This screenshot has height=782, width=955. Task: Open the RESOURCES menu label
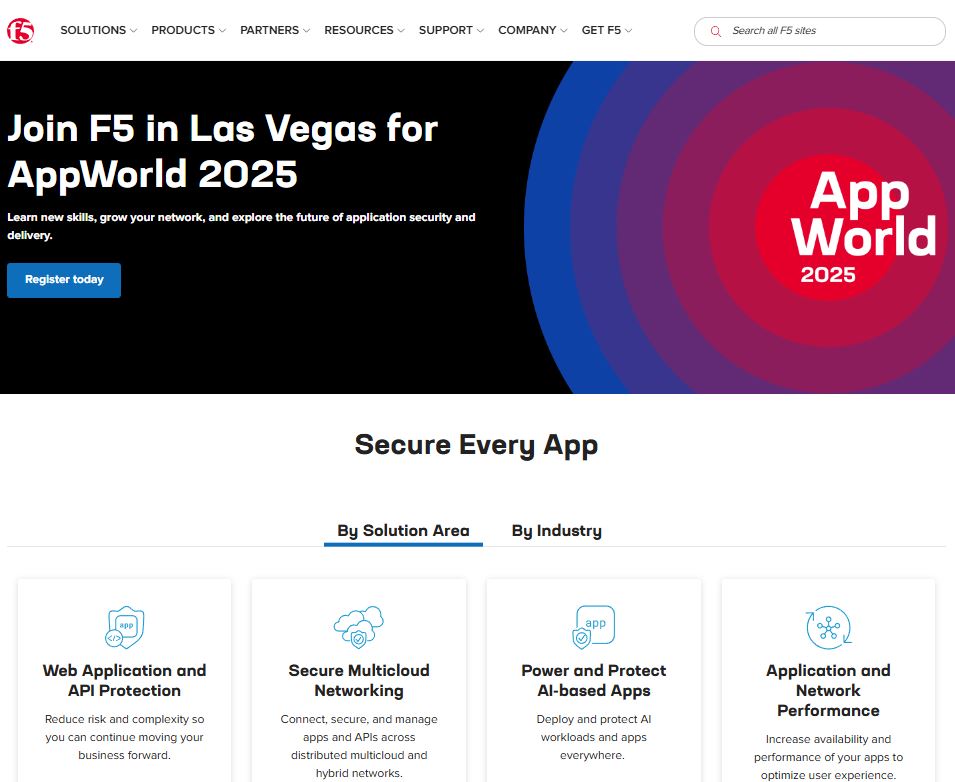pyautogui.click(x=359, y=30)
